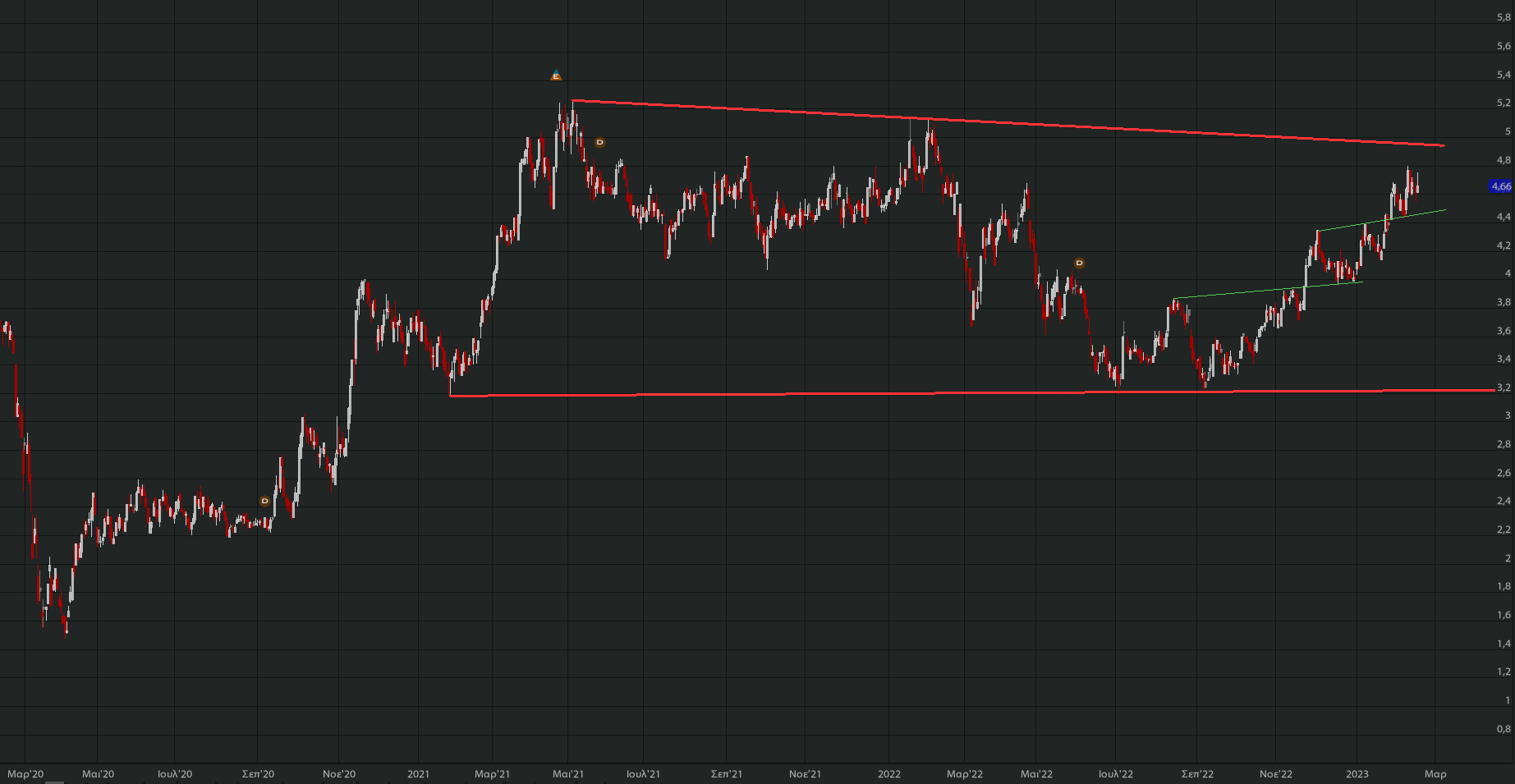Select the lower green trend line starting Σεπ'22
1515x784 pixels.
click(1268, 290)
